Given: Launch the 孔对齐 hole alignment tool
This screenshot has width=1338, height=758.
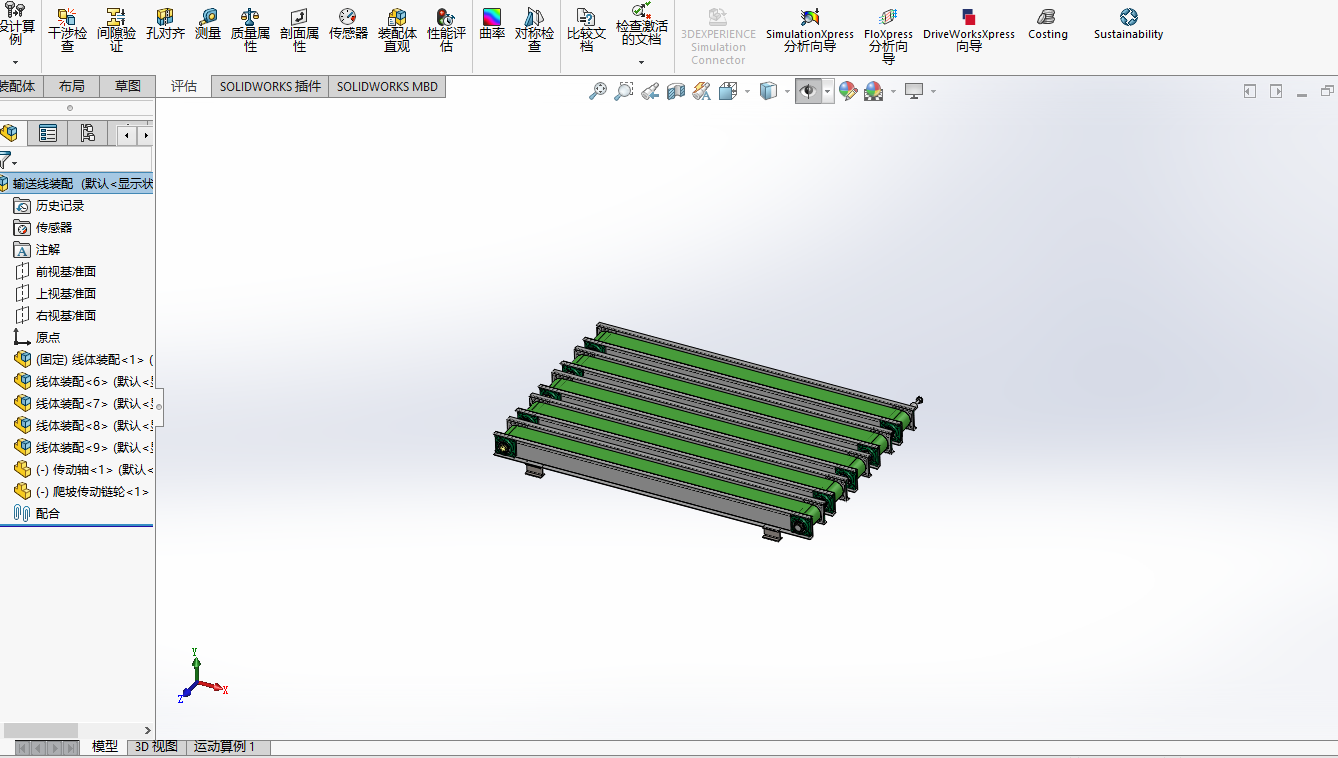Looking at the screenshot, I should [x=165, y=24].
